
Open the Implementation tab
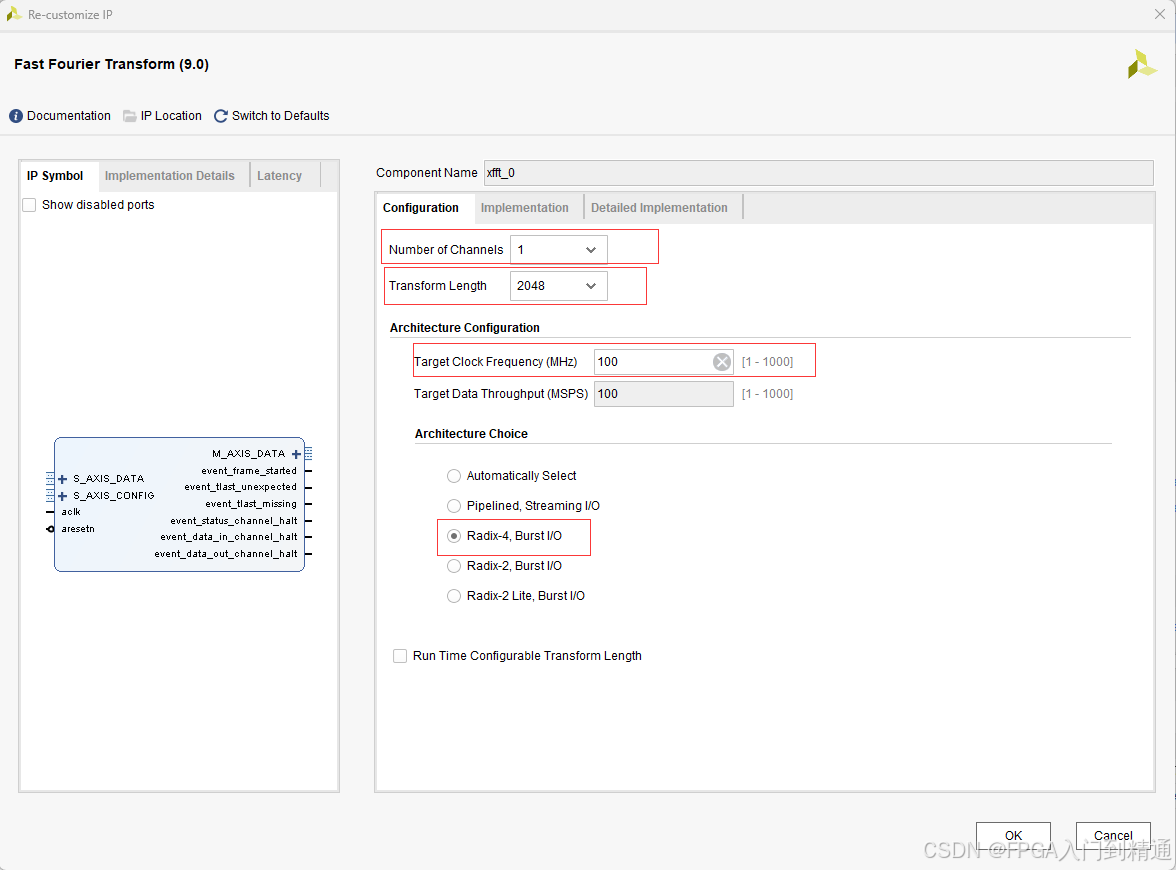(x=525, y=208)
